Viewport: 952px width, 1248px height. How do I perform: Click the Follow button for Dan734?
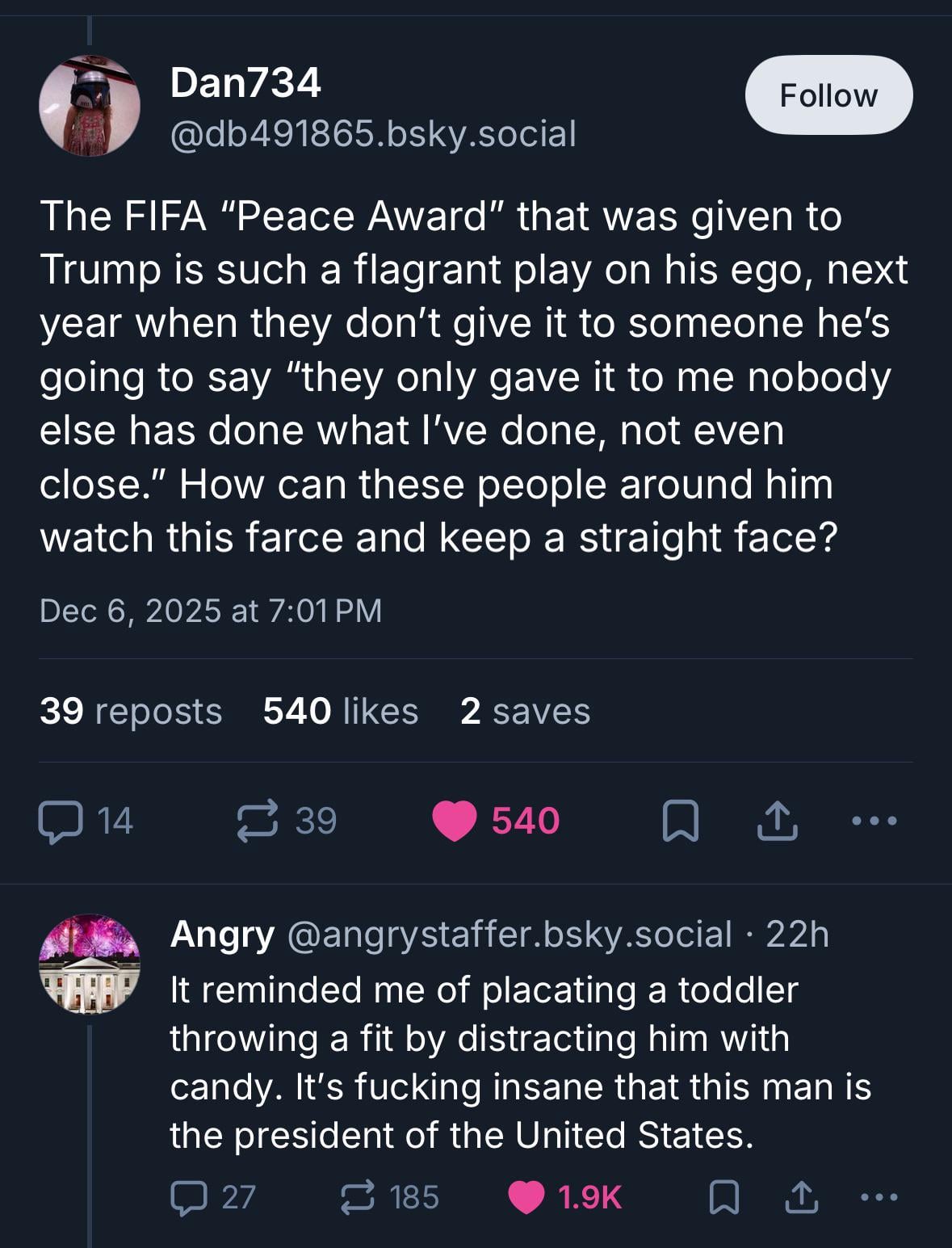(x=828, y=95)
